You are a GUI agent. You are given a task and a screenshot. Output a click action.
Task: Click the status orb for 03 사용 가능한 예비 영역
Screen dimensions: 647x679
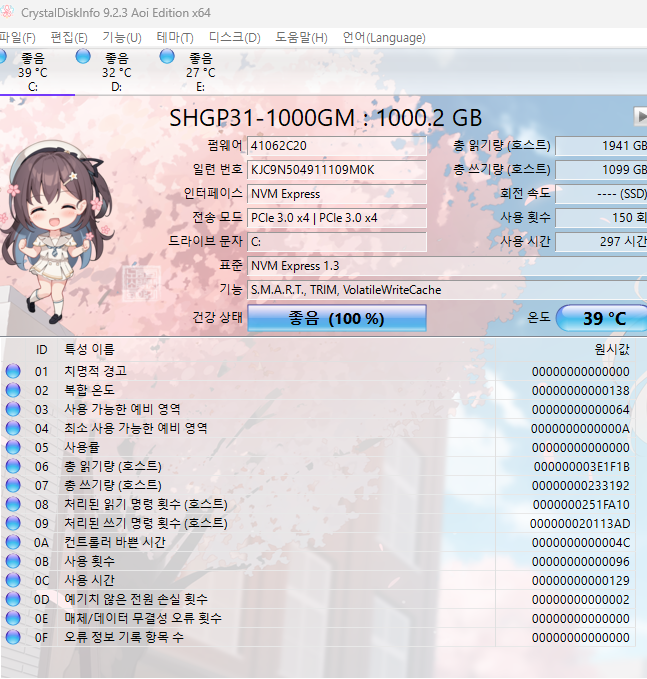13,409
